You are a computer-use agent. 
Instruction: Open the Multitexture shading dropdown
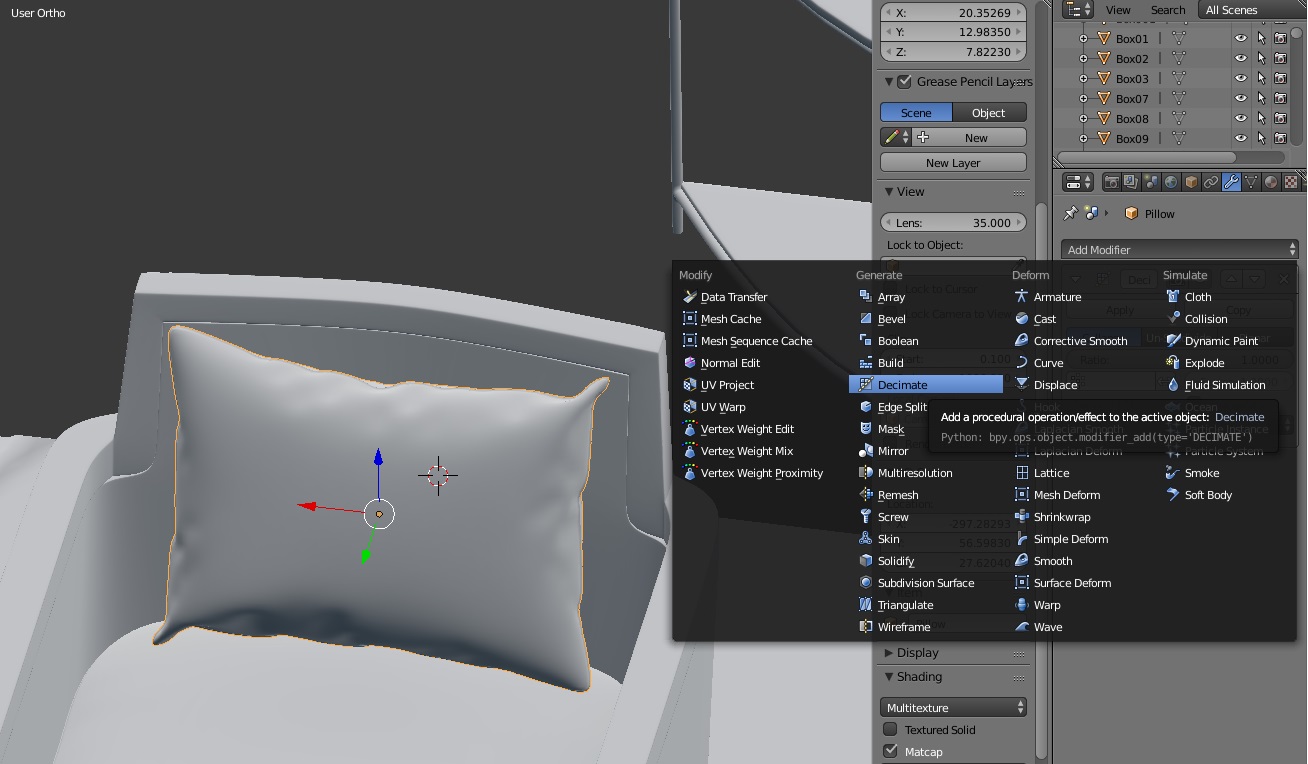click(952, 707)
